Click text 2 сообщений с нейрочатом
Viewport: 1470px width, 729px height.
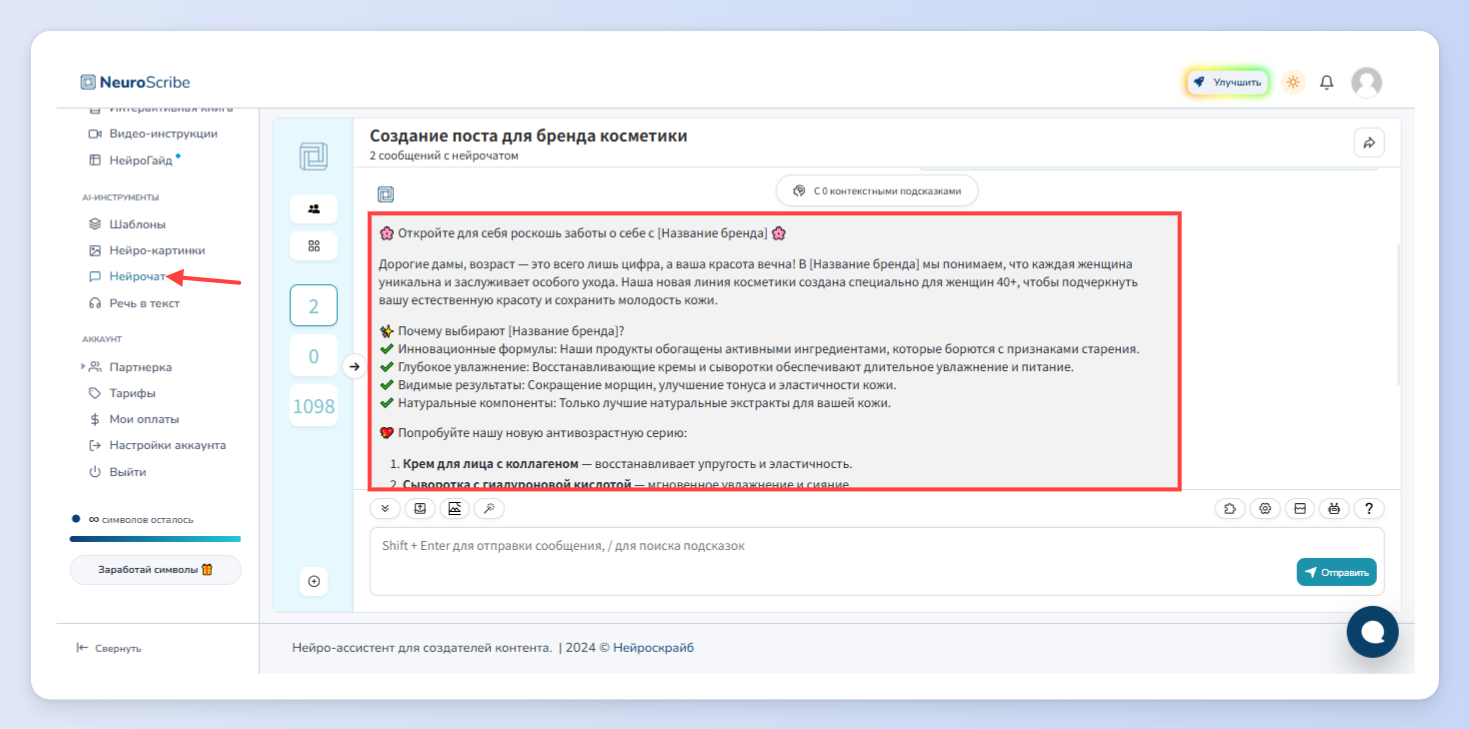(x=444, y=156)
